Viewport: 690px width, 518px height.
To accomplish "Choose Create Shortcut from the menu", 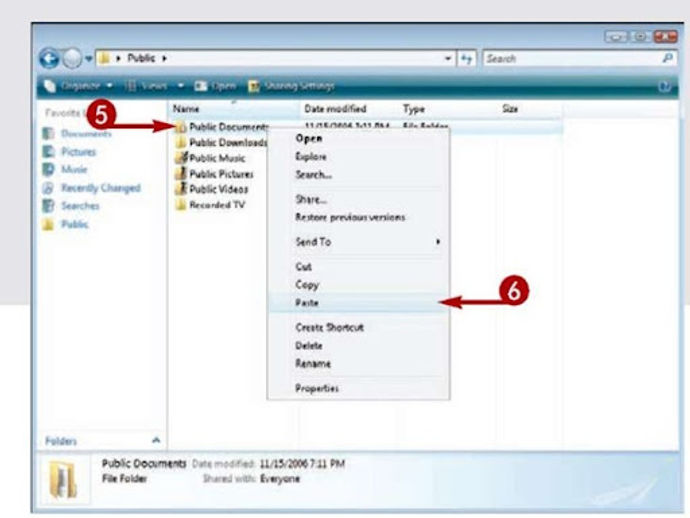I will point(358,327).
